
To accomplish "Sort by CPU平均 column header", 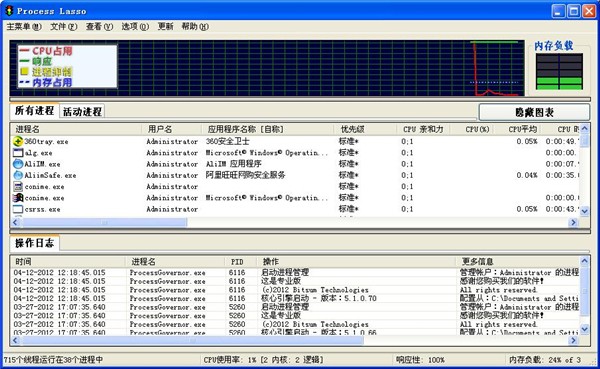I will coord(517,129).
